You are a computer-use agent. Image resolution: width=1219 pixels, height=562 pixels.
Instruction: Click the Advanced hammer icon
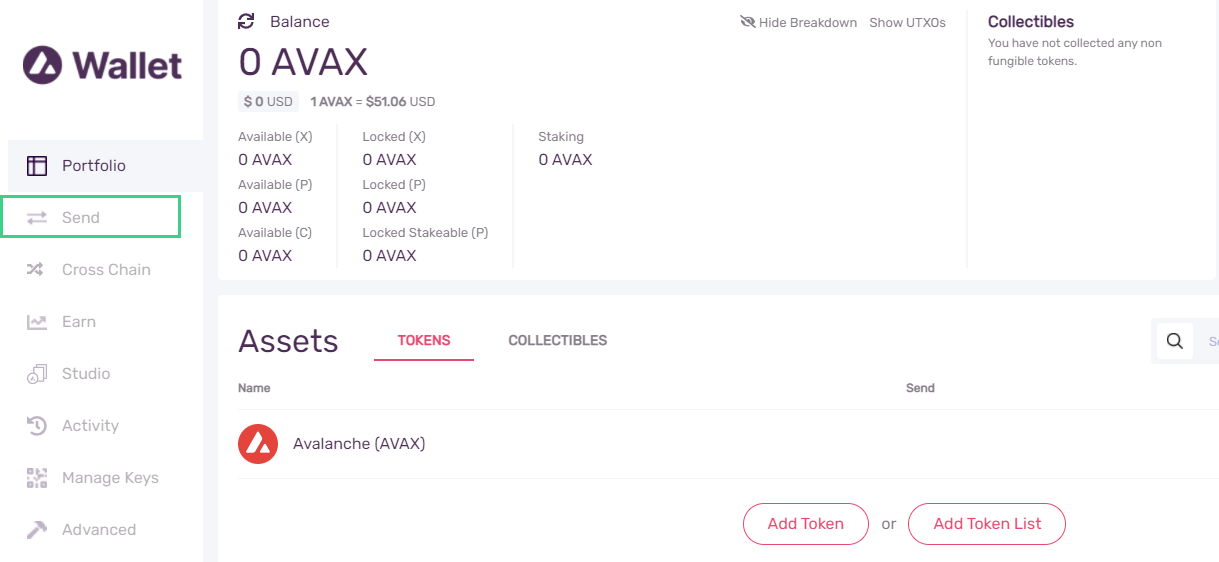tap(37, 530)
